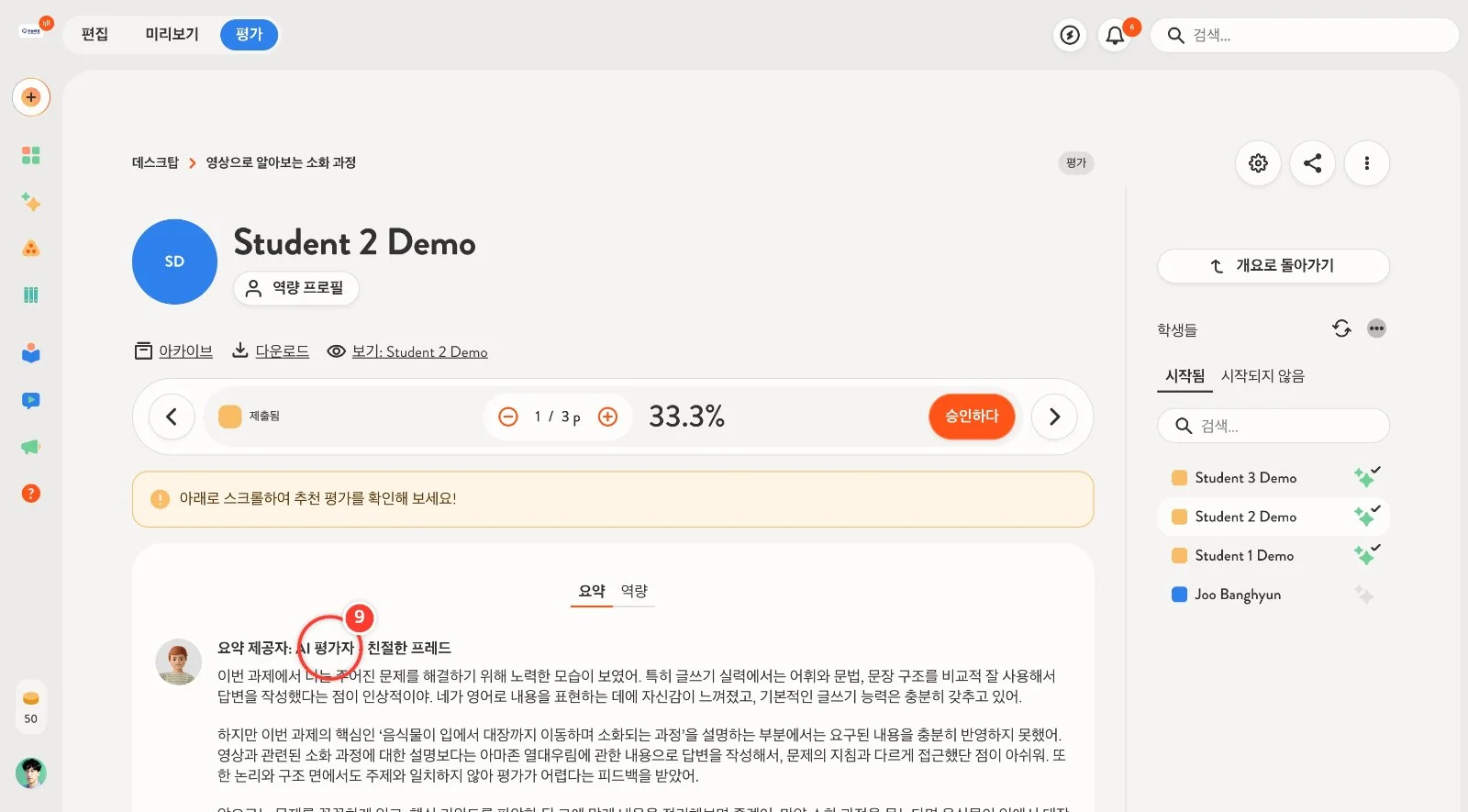
Task: Open the three-dot more options menu
Action: pyautogui.click(x=1367, y=163)
